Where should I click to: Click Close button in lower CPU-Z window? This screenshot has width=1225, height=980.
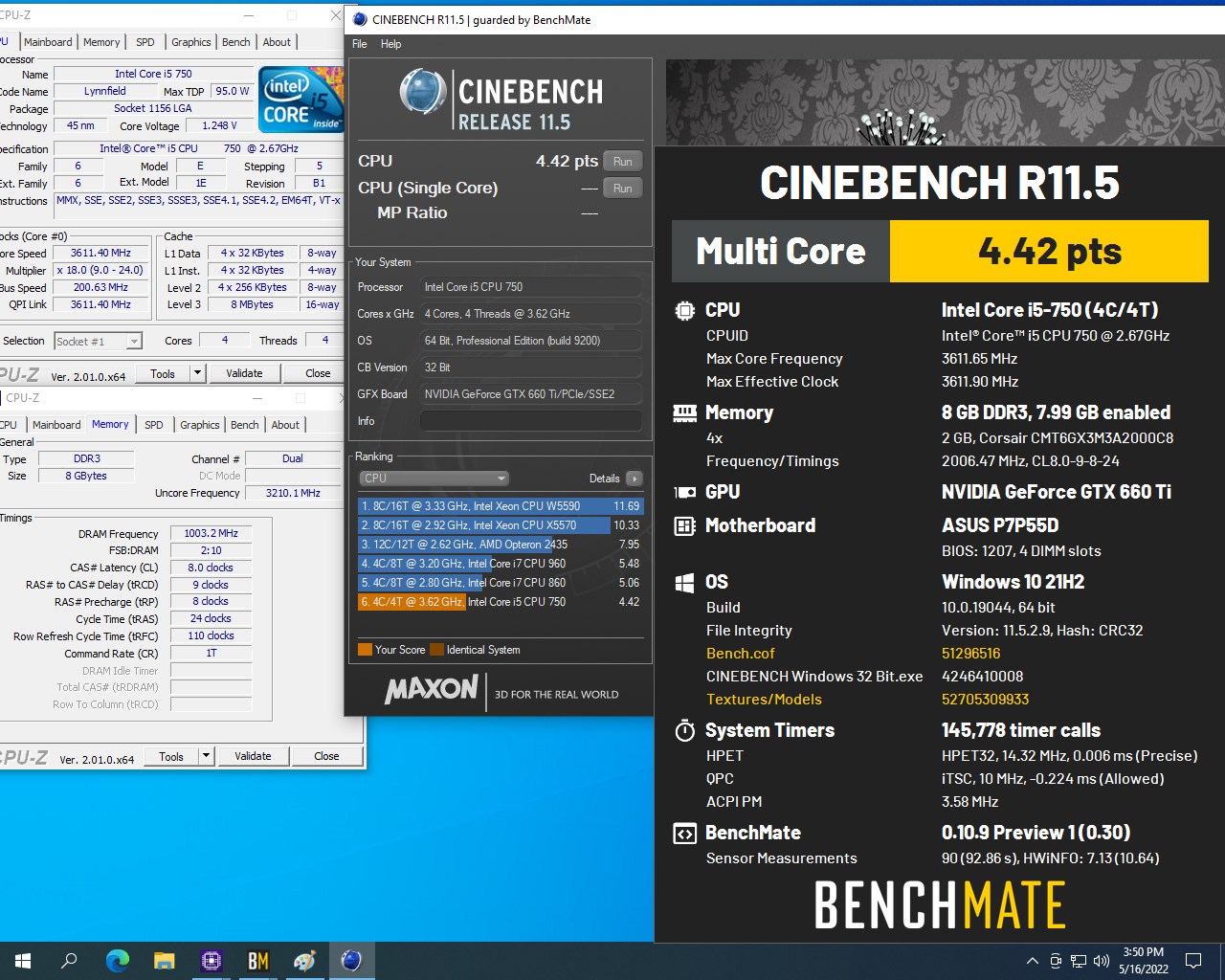326,756
